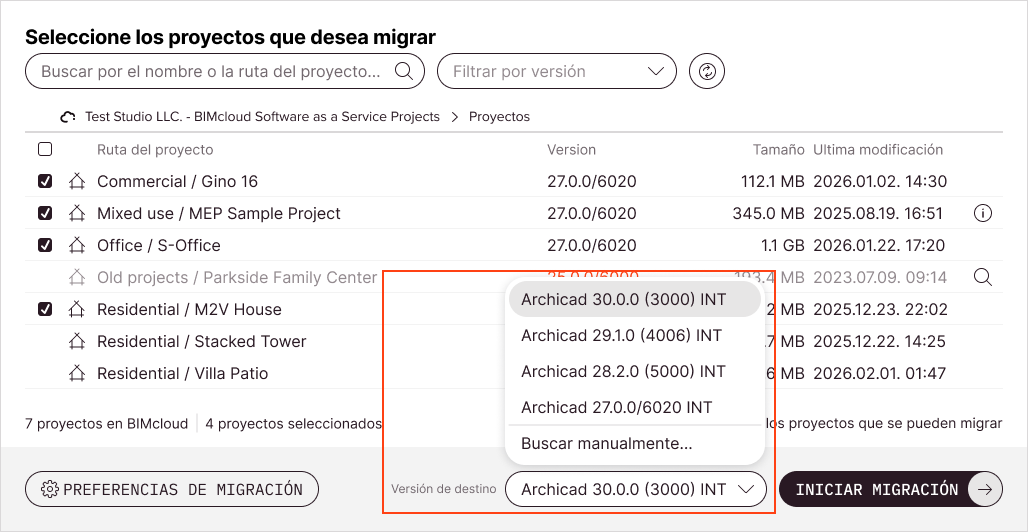Click house icon beside Mixed use / MEP Sample Project
The width and height of the screenshot is (1028, 532).
[x=77, y=213]
